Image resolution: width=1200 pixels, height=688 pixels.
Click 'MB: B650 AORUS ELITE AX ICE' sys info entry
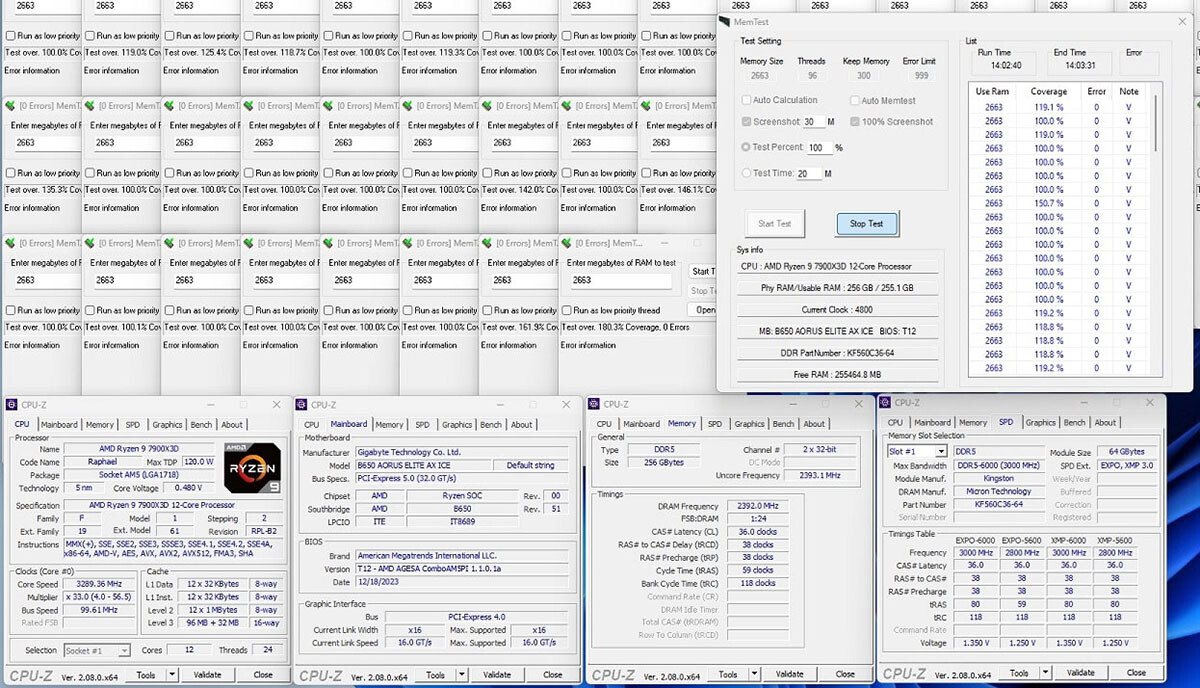[837, 331]
